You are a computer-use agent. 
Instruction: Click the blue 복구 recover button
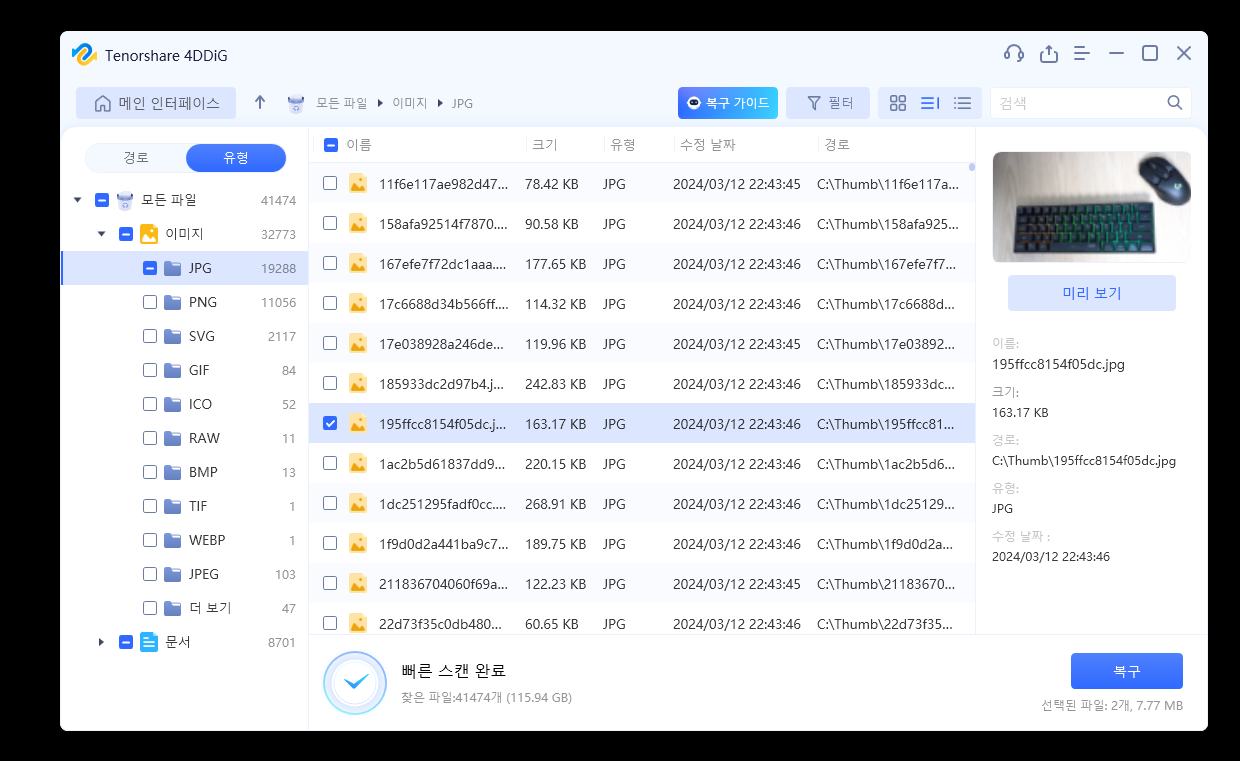pos(1127,671)
